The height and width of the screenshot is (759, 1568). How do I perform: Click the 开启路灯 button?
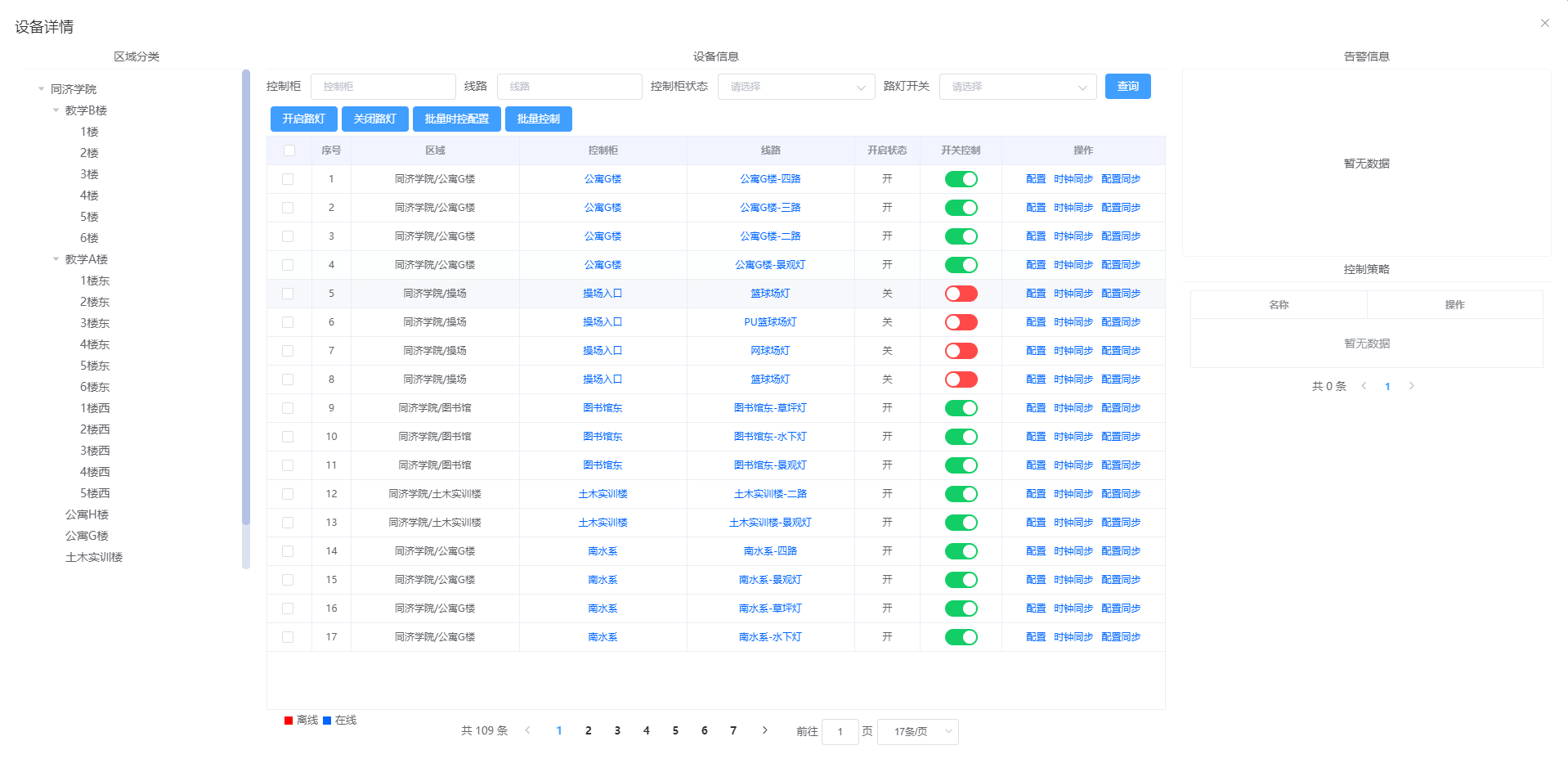tap(303, 119)
